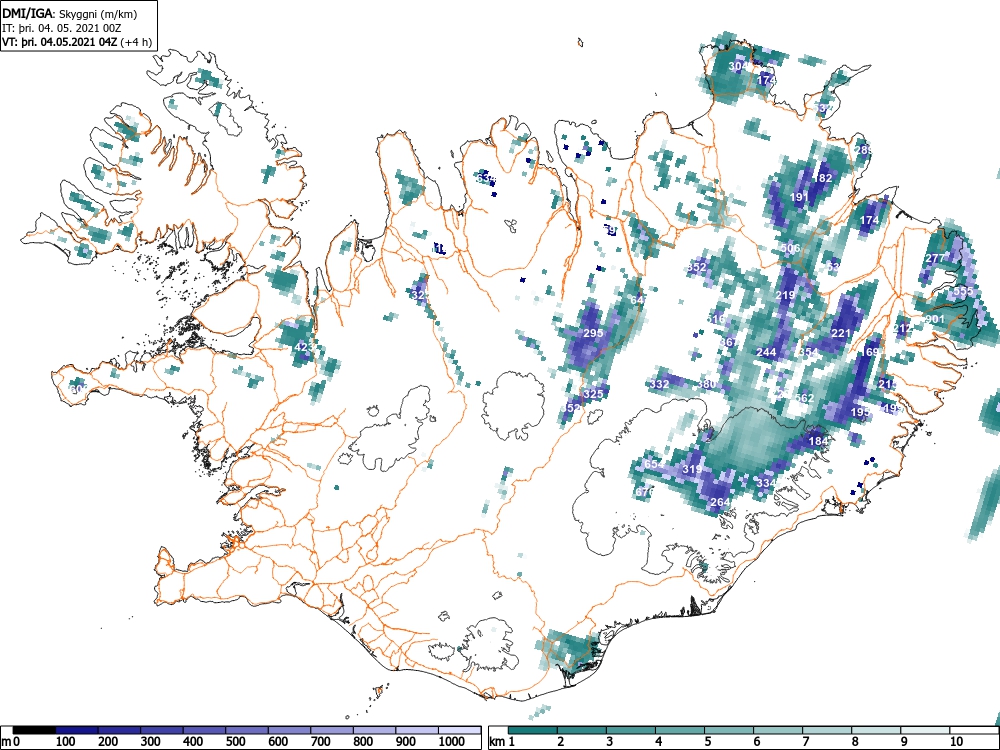The height and width of the screenshot is (750, 1000).
Task: Select the visibility value '319'
Action: coord(692,469)
